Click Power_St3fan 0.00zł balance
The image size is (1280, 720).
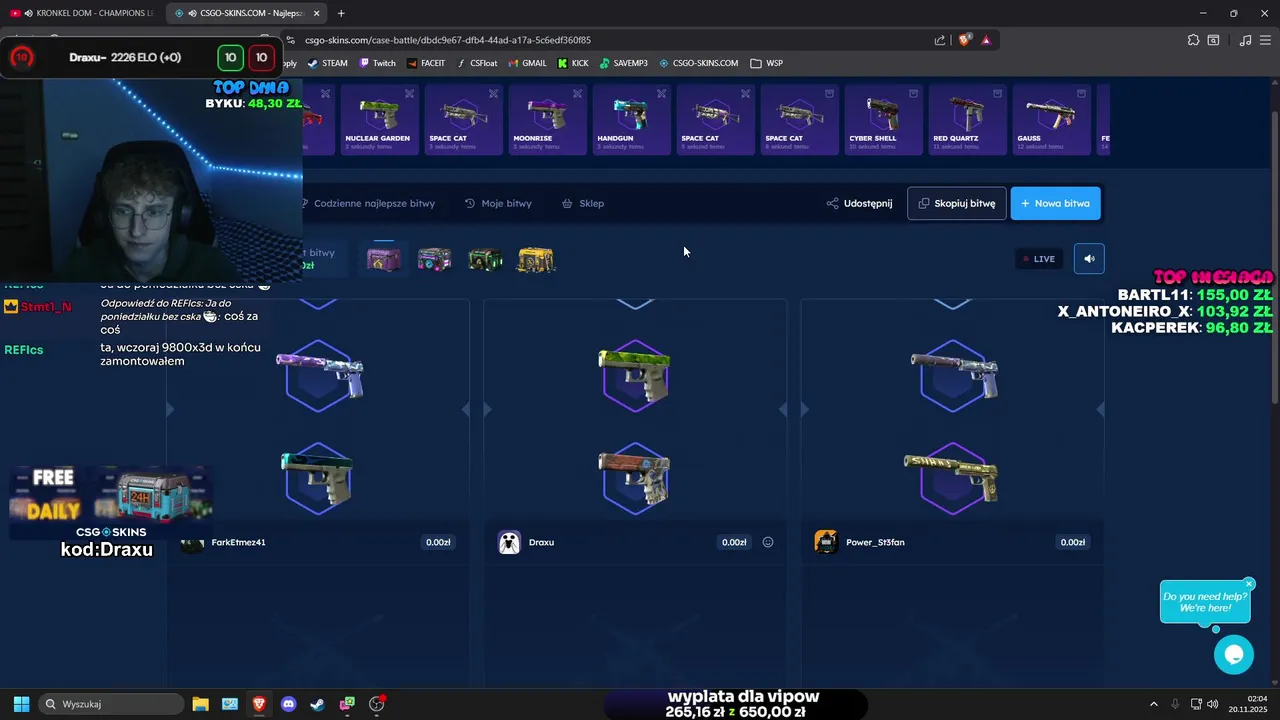1072,542
